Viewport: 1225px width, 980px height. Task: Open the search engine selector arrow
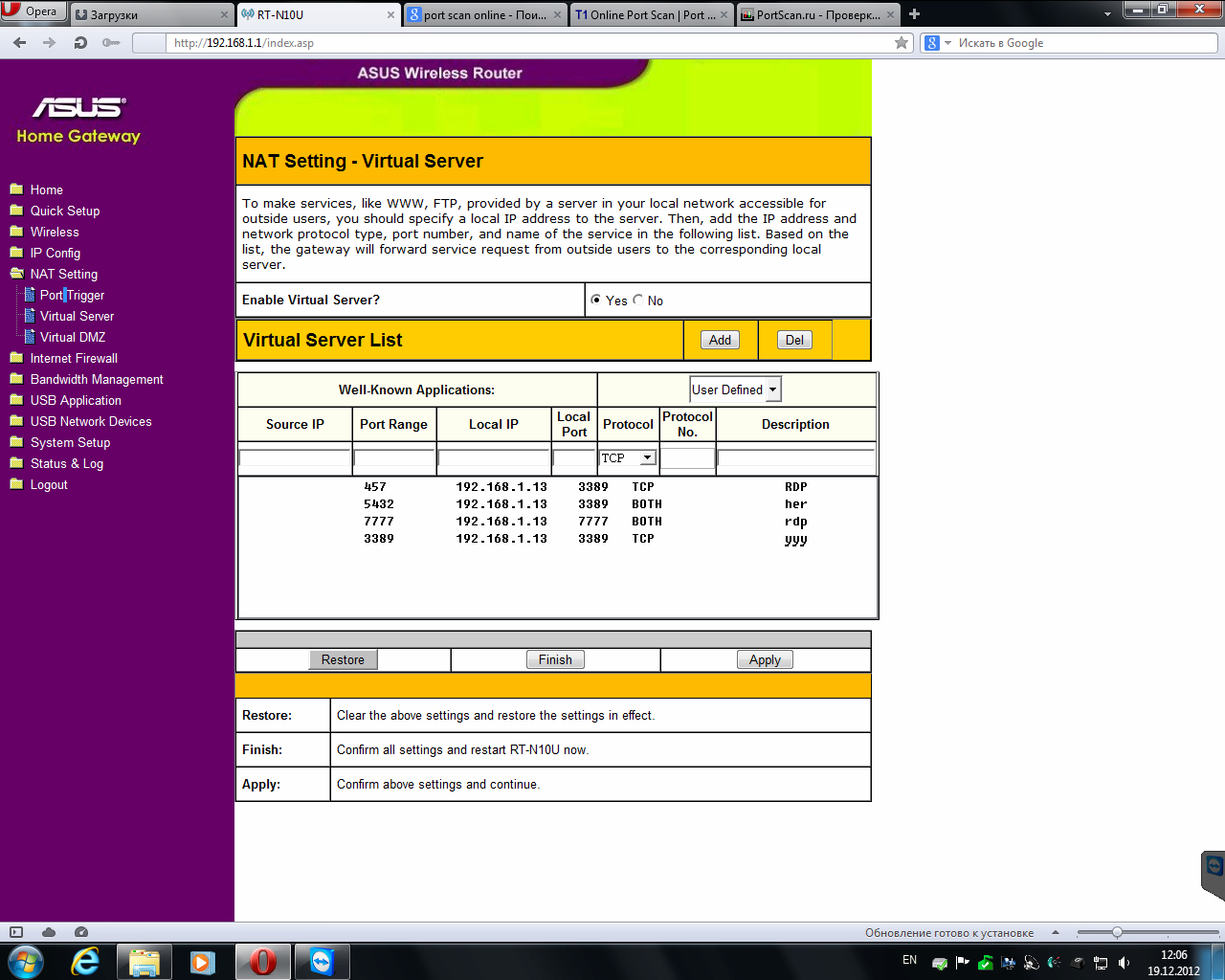pos(948,42)
